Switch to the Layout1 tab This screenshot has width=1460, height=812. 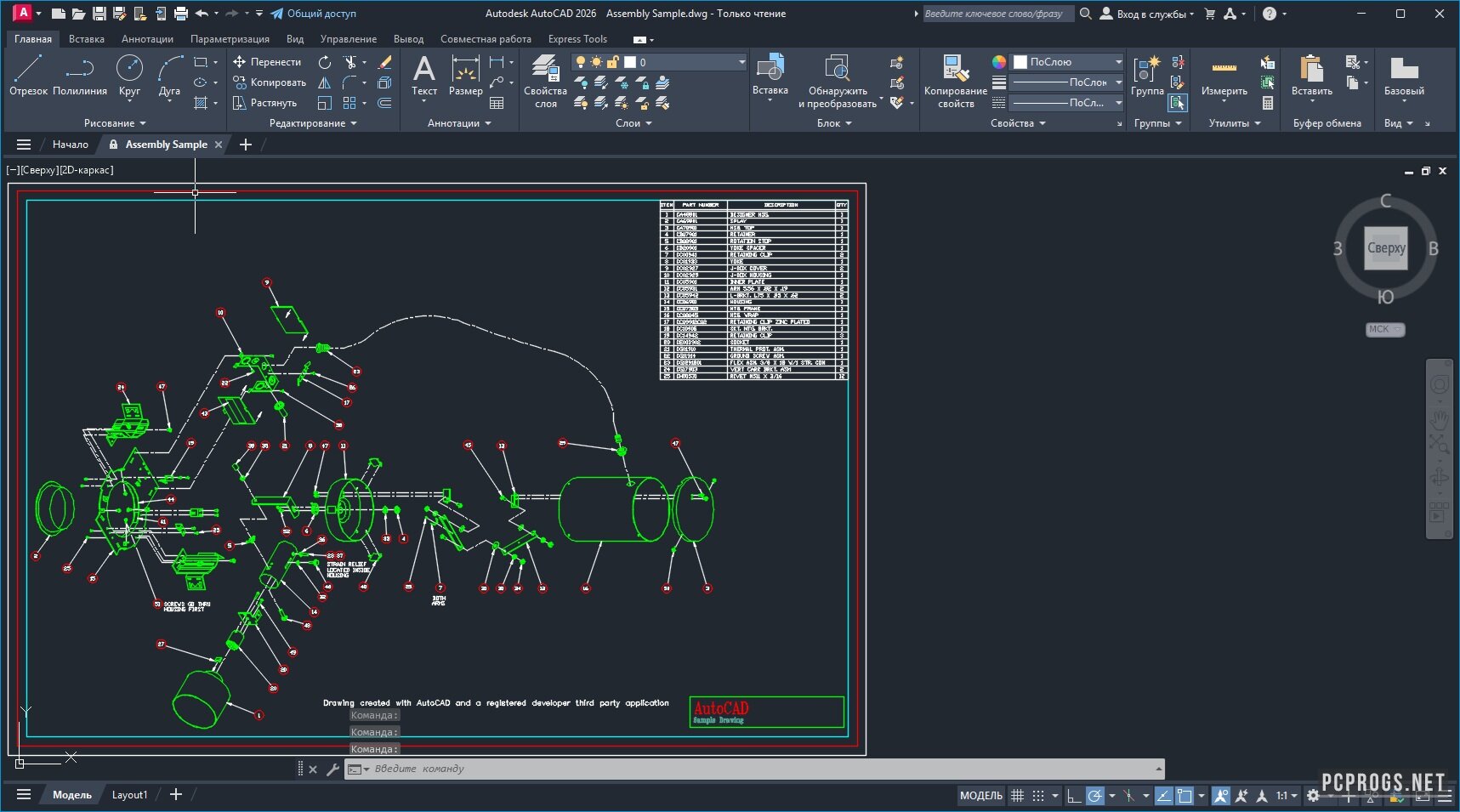[x=129, y=795]
